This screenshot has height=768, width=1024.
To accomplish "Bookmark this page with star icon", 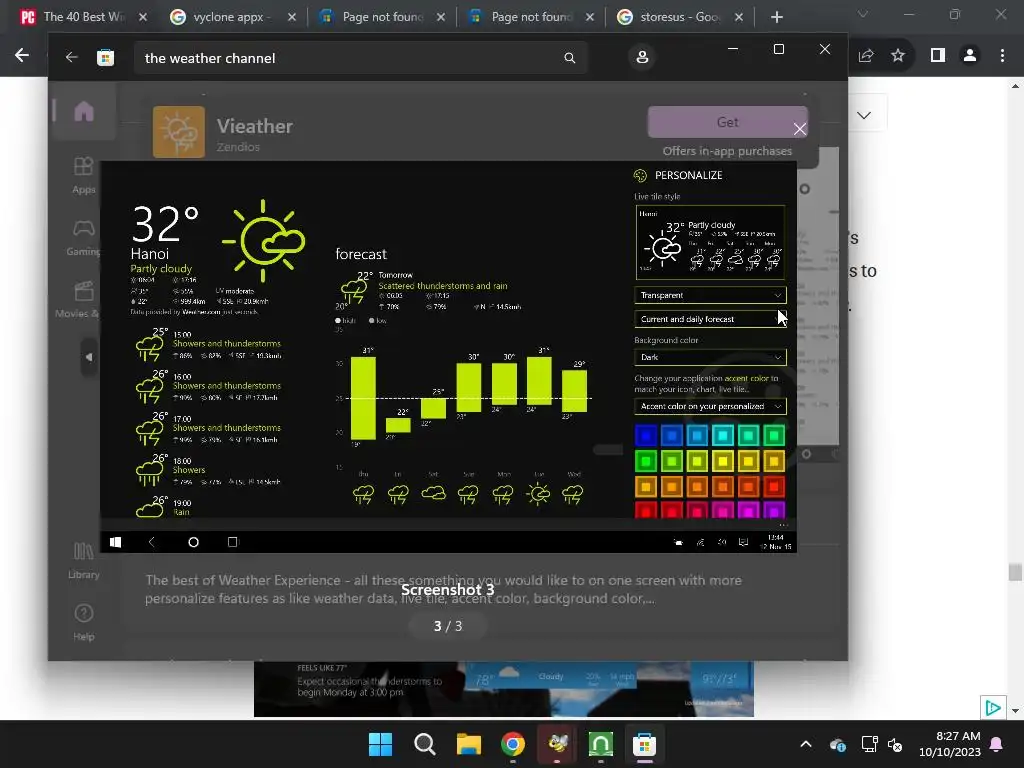I will [x=898, y=56].
